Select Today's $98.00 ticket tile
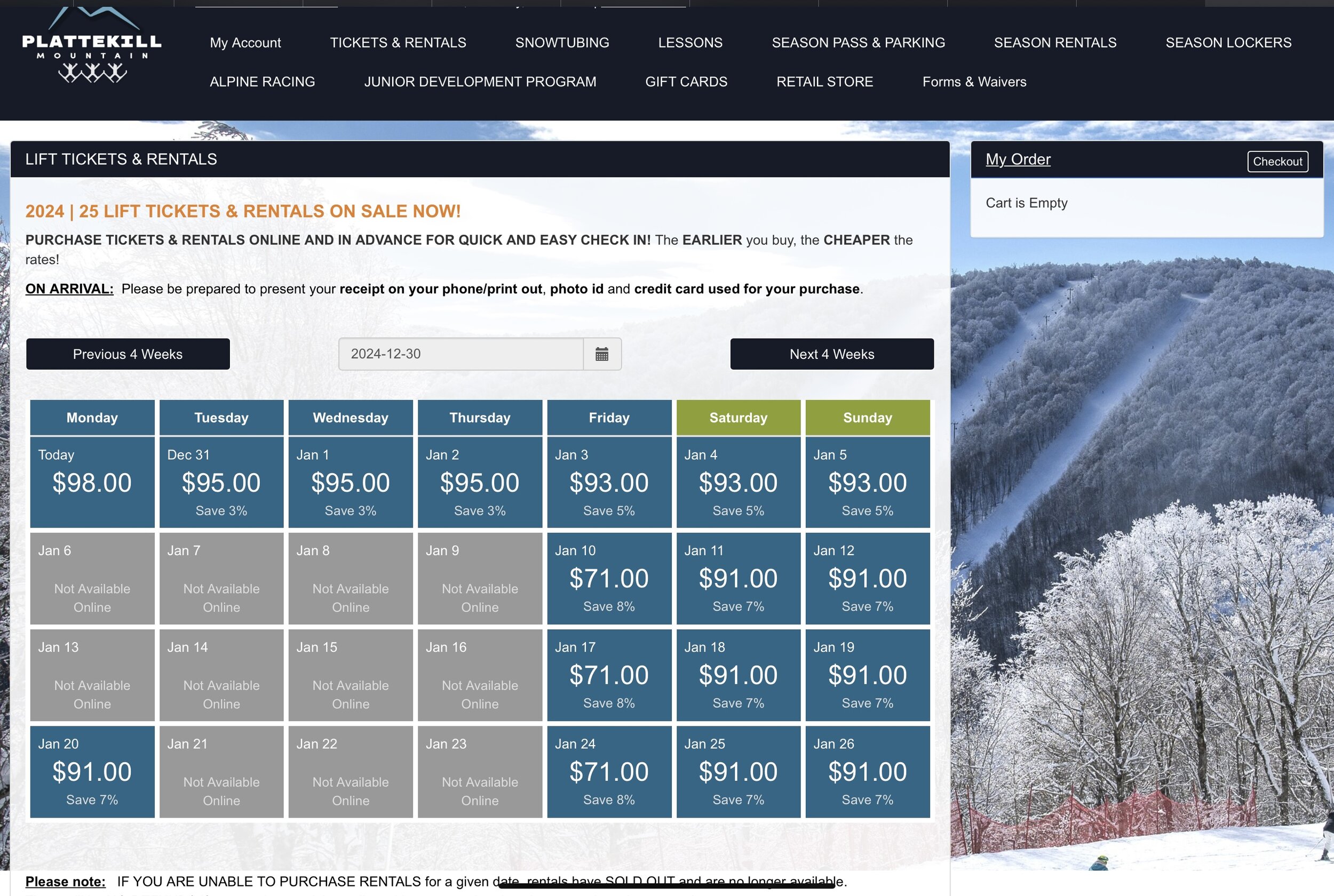 coord(92,482)
